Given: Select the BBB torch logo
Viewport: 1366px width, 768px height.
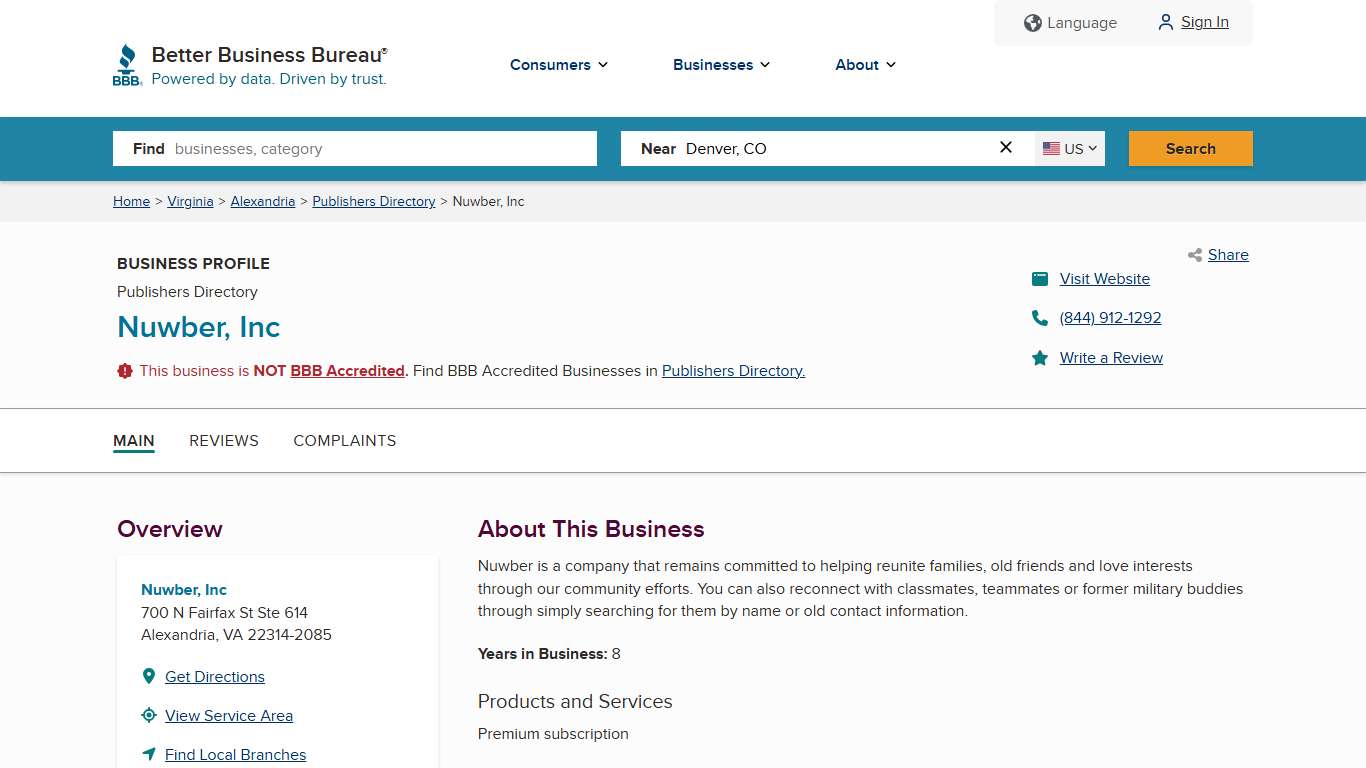Looking at the screenshot, I should [x=126, y=62].
